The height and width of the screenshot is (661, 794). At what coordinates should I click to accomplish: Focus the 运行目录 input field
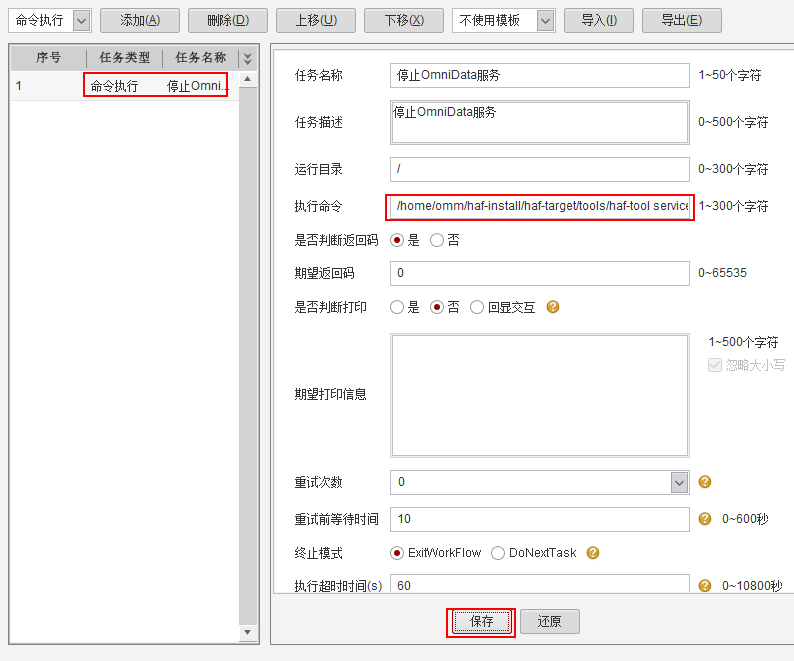[x=540, y=169]
